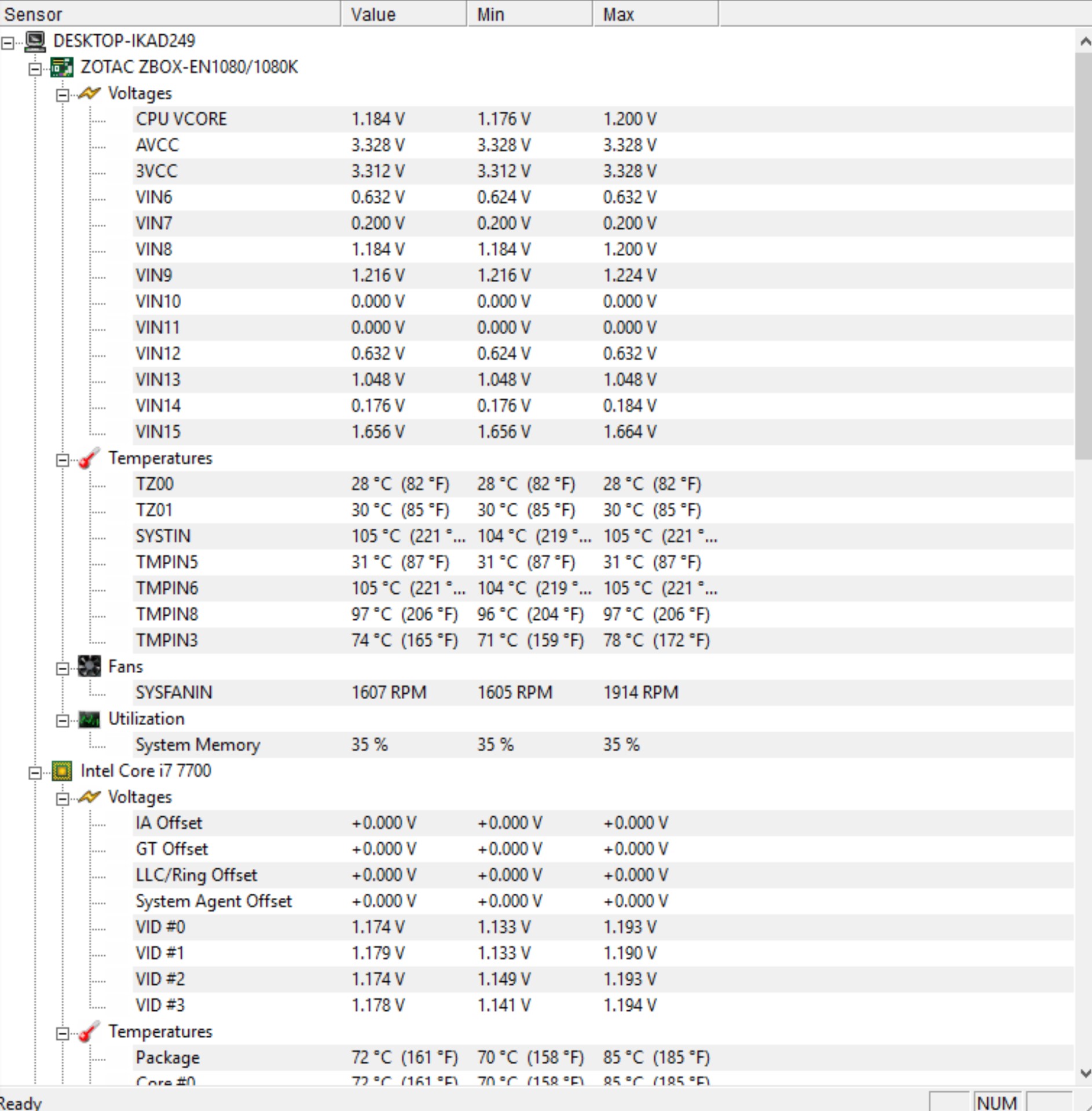Select the VIN15 sensor row
Image resolution: width=1092 pixels, height=1111 pixels.
coord(603,432)
